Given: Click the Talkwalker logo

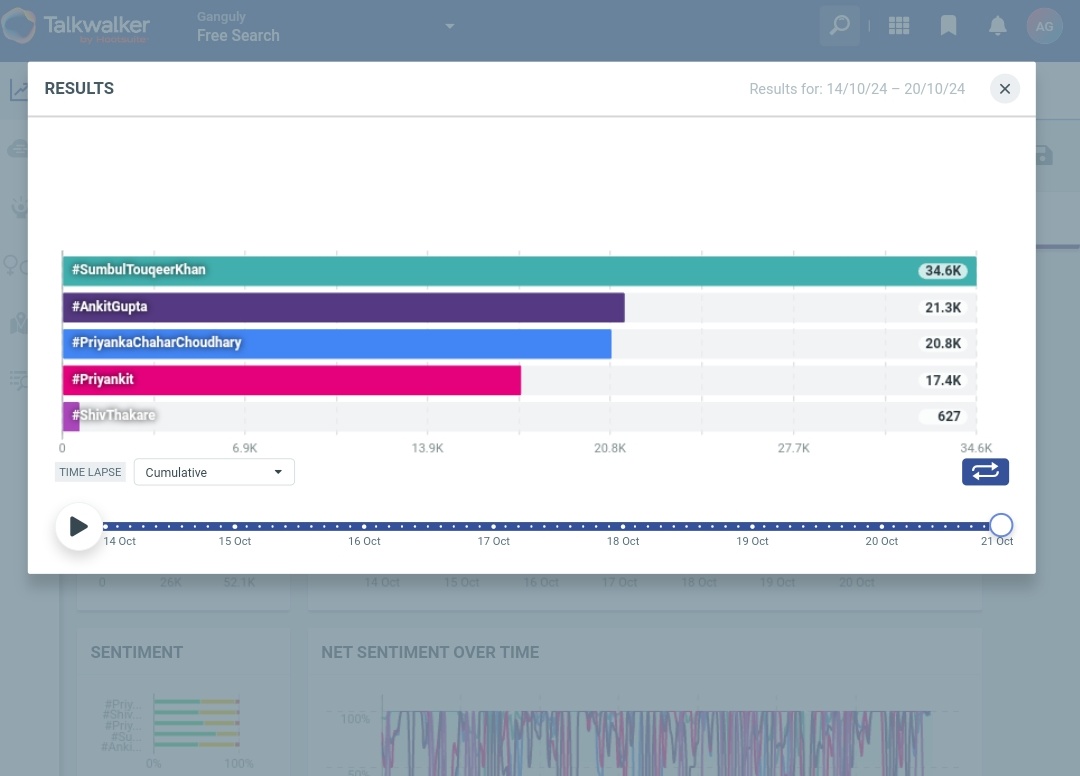Looking at the screenshot, I should point(76,26).
